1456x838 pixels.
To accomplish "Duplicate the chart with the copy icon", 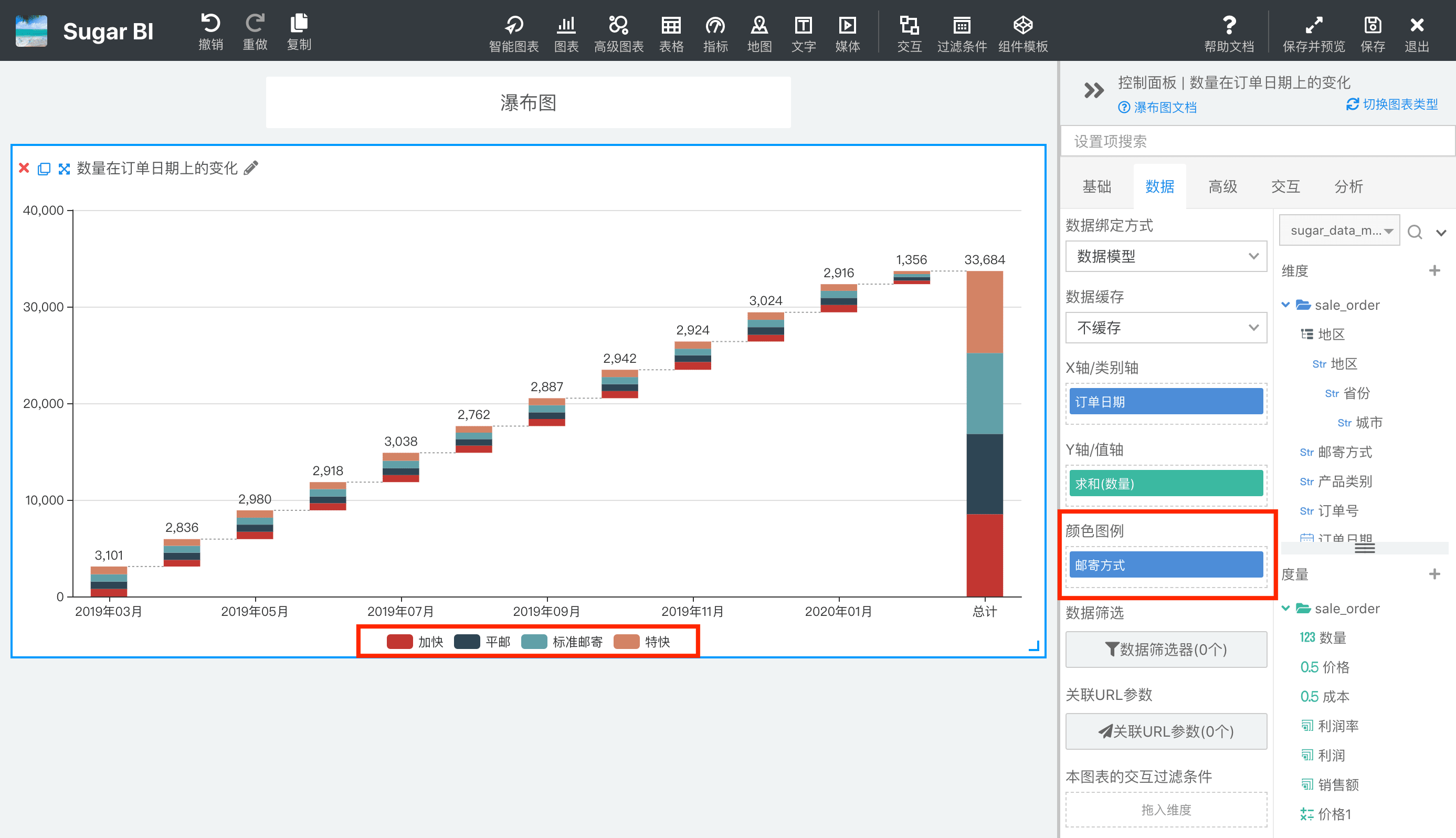I will pos(44,169).
